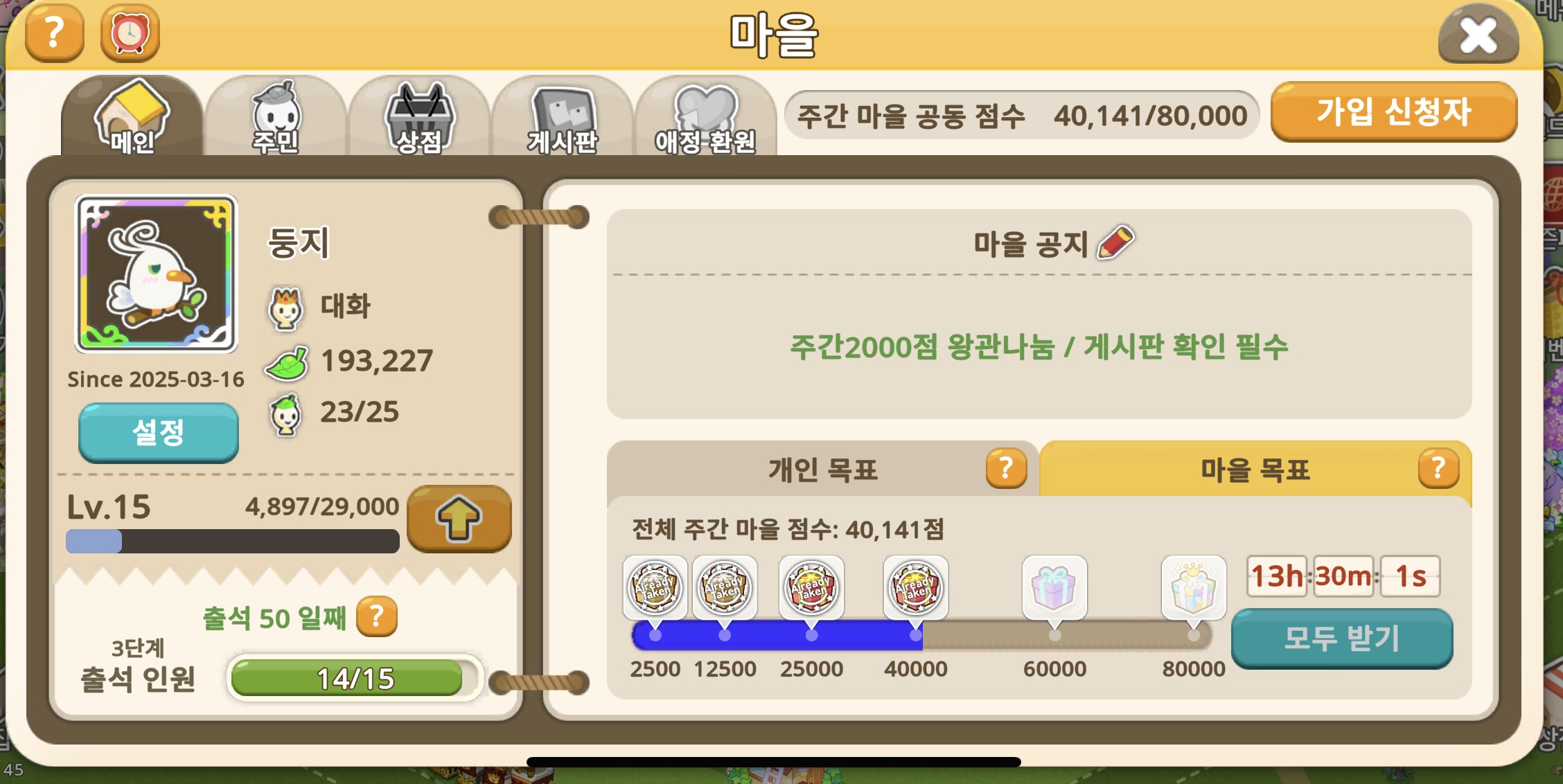Click the 14/15 attendance progress bar
This screenshot has height=784, width=1563.
(355, 678)
